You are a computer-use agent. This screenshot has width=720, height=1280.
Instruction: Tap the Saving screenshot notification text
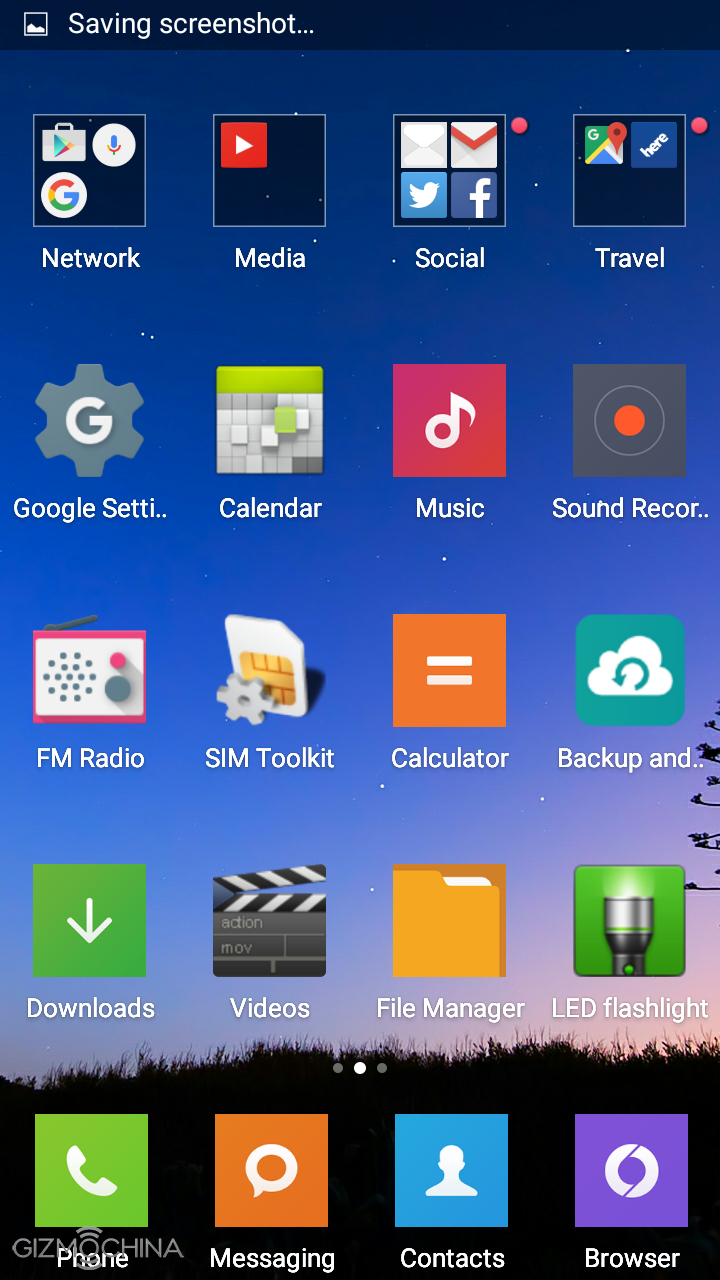(x=191, y=25)
